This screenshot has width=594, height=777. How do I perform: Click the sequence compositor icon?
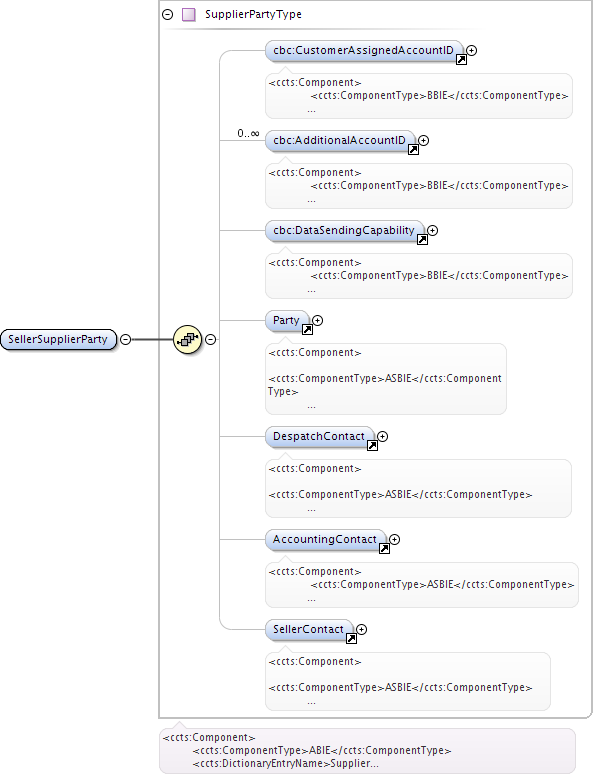coord(187,339)
